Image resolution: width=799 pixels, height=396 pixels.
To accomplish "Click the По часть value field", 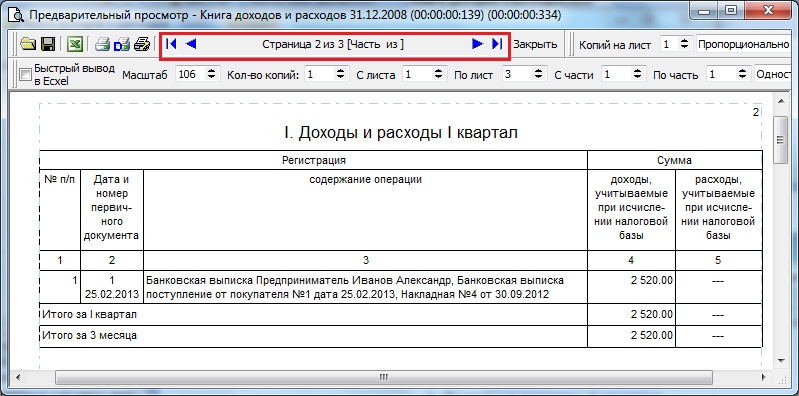I will [721, 74].
